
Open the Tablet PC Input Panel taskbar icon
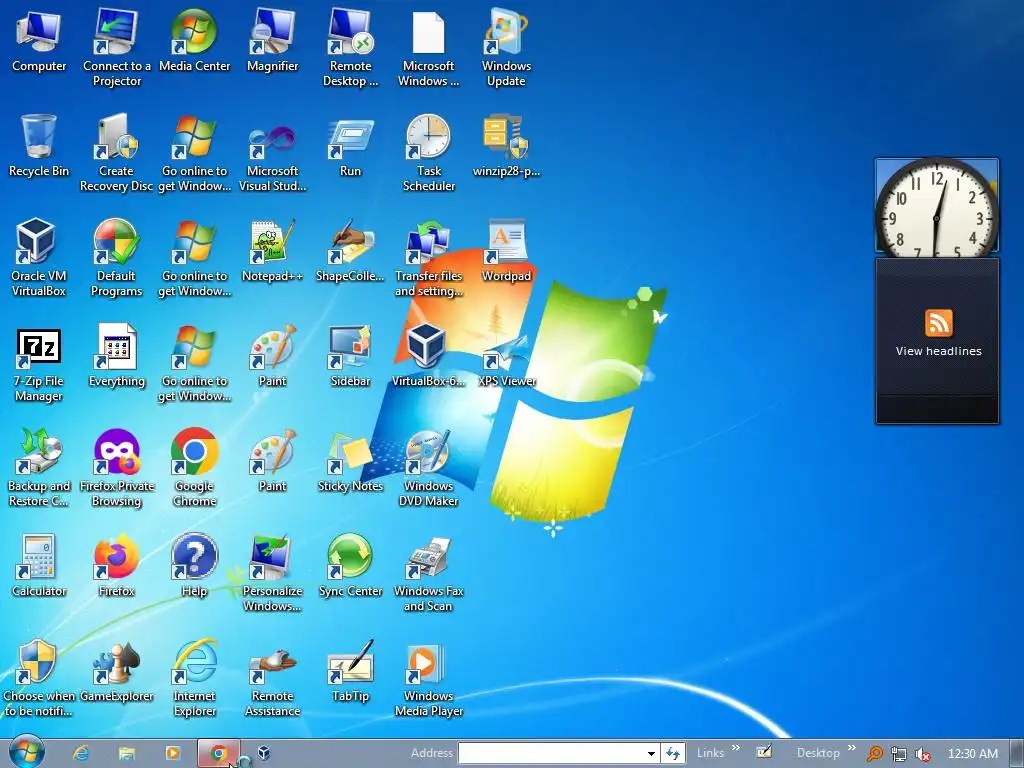[x=764, y=752]
